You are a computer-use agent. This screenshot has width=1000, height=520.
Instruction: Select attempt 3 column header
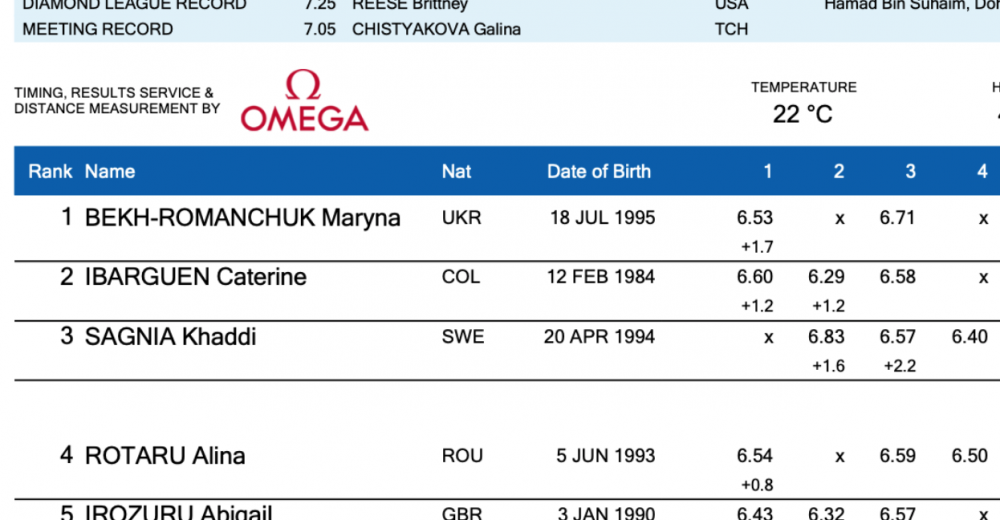tap(910, 171)
